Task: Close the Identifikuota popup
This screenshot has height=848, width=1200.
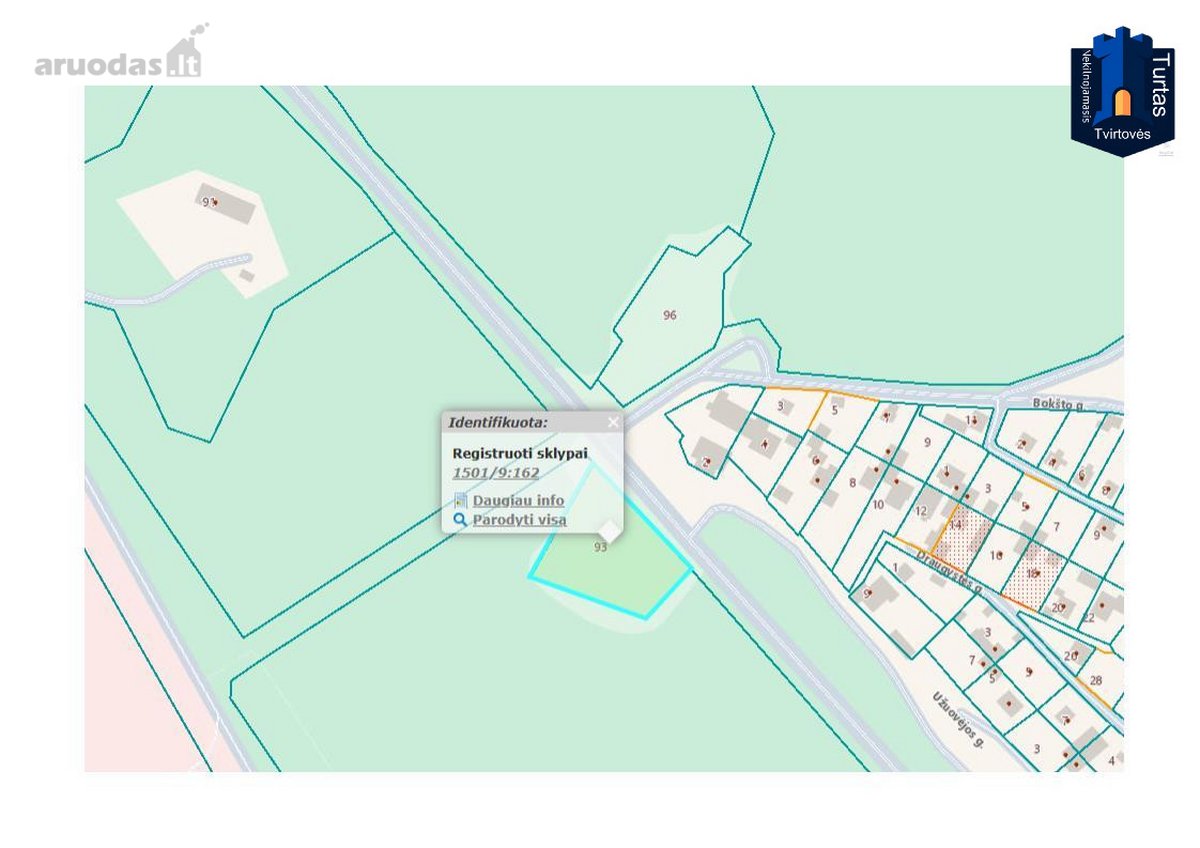Action: pyautogui.click(x=613, y=422)
